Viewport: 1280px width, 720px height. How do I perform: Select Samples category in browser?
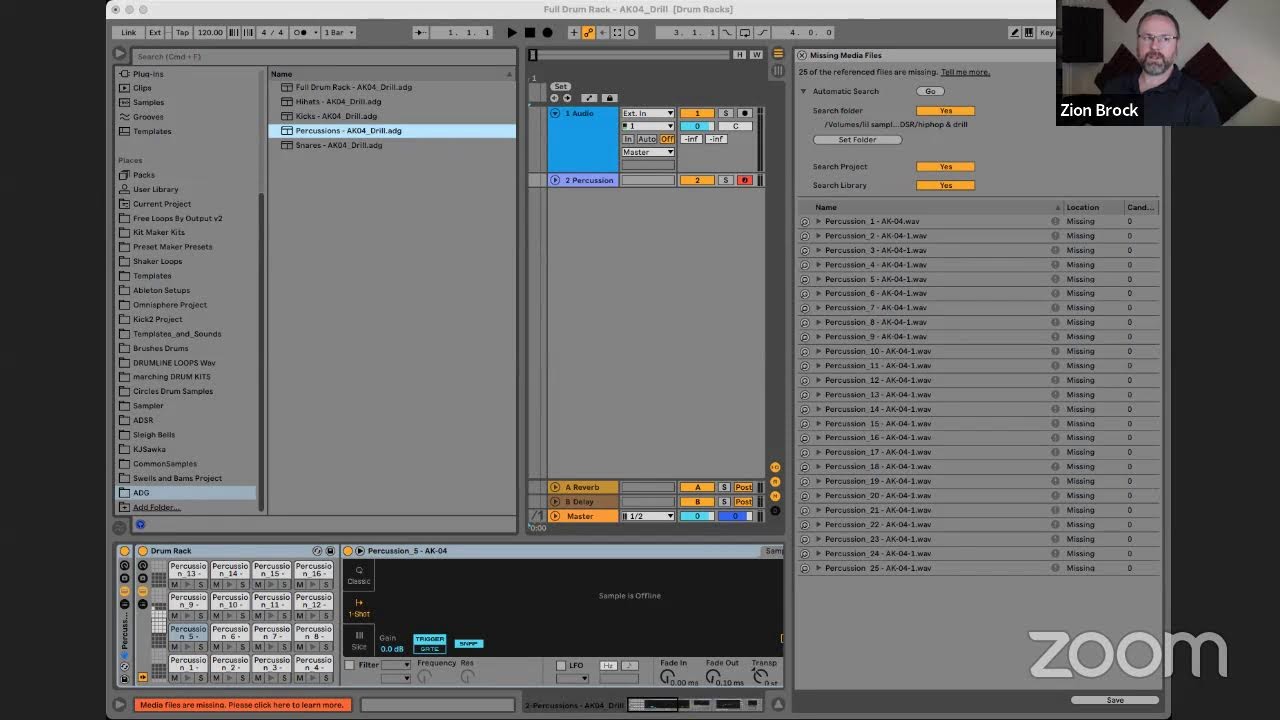click(x=148, y=102)
